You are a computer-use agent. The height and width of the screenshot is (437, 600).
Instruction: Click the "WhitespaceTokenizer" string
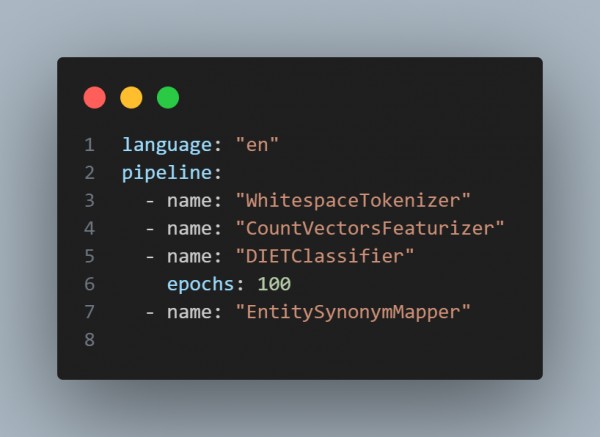(x=353, y=201)
